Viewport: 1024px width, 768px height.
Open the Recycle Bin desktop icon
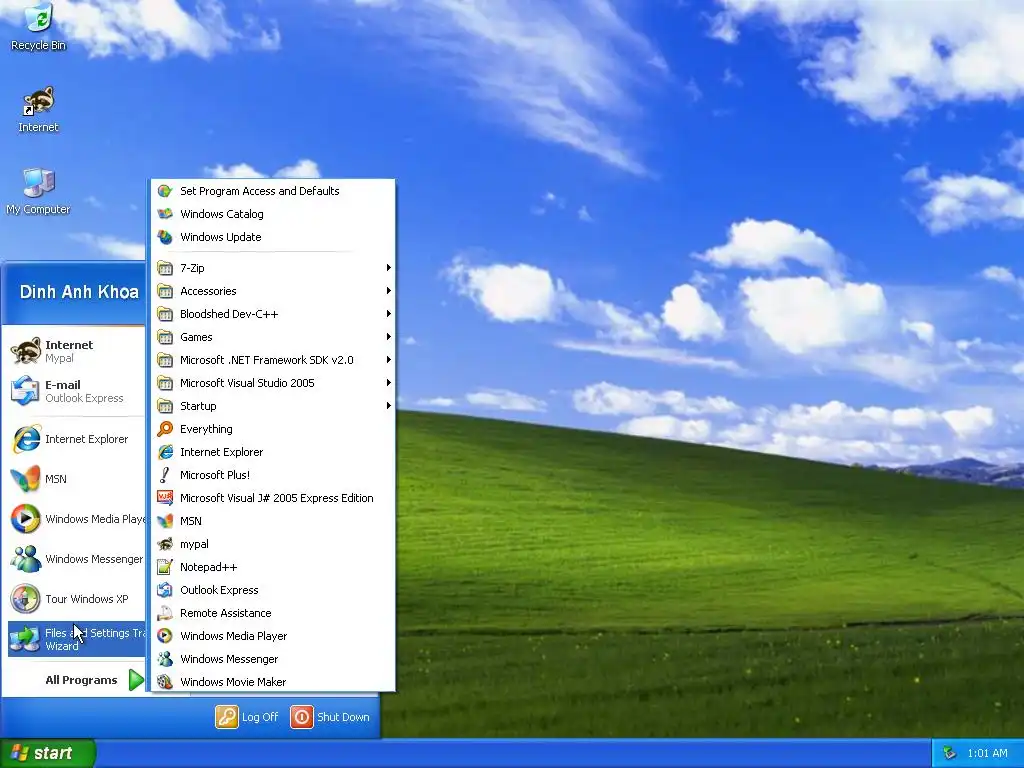[x=39, y=26]
